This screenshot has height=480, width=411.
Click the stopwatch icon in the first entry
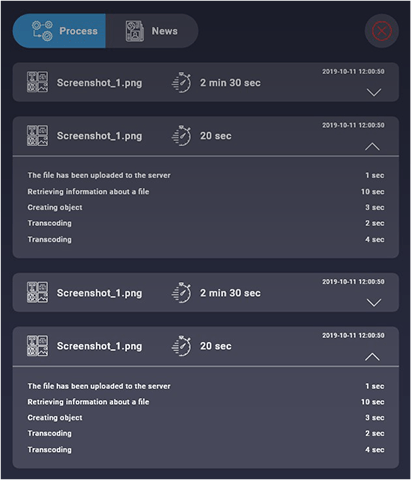pos(182,82)
